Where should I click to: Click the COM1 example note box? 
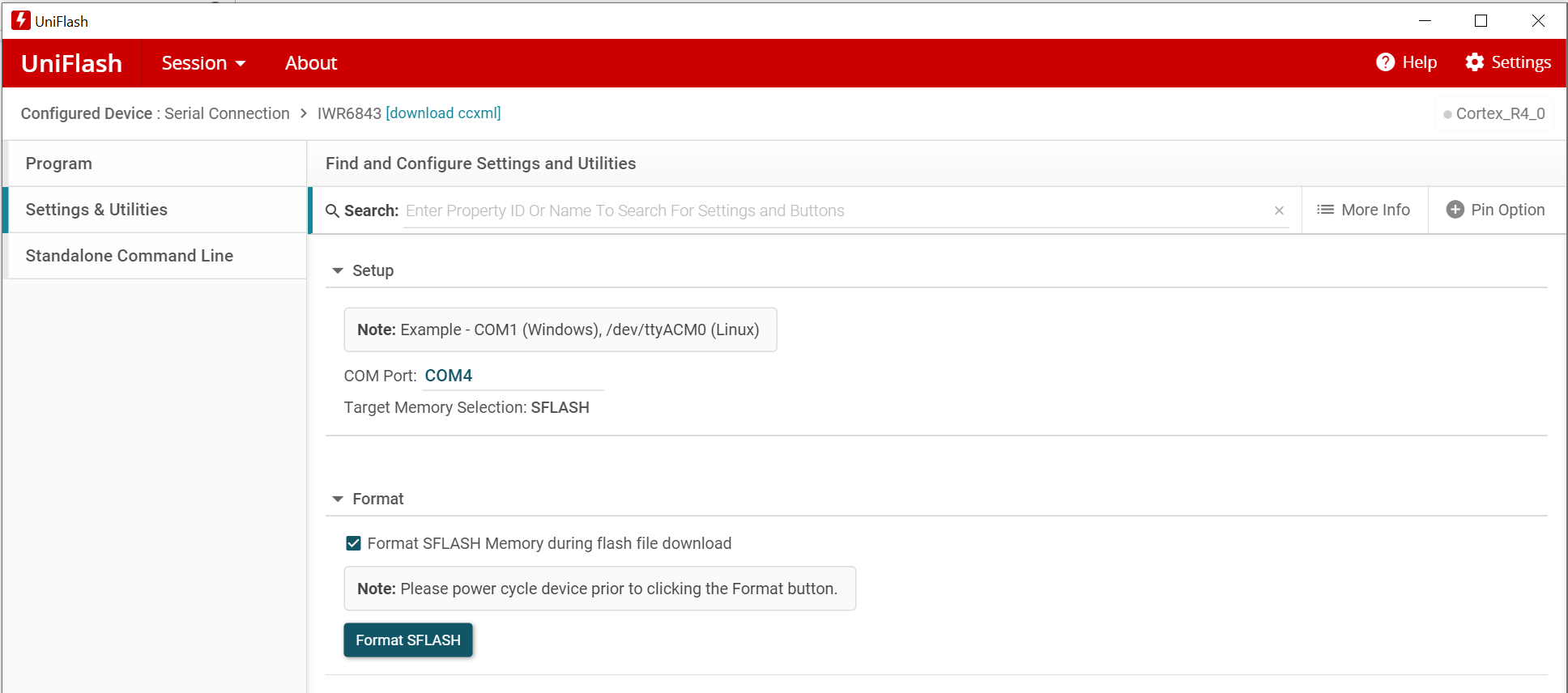click(x=560, y=329)
